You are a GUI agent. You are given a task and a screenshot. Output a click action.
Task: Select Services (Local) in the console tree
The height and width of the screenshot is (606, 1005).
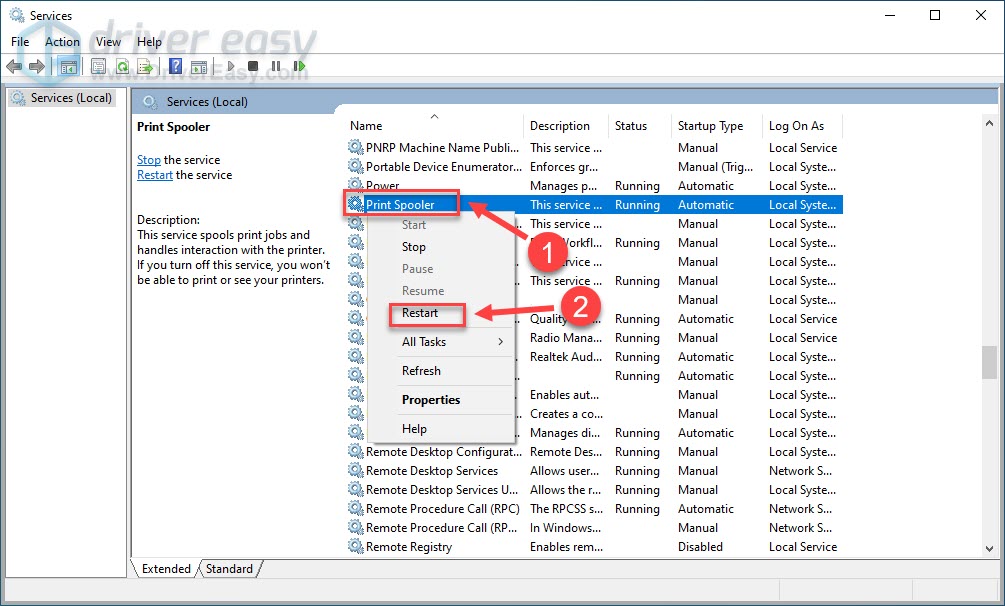(x=70, y=98)
